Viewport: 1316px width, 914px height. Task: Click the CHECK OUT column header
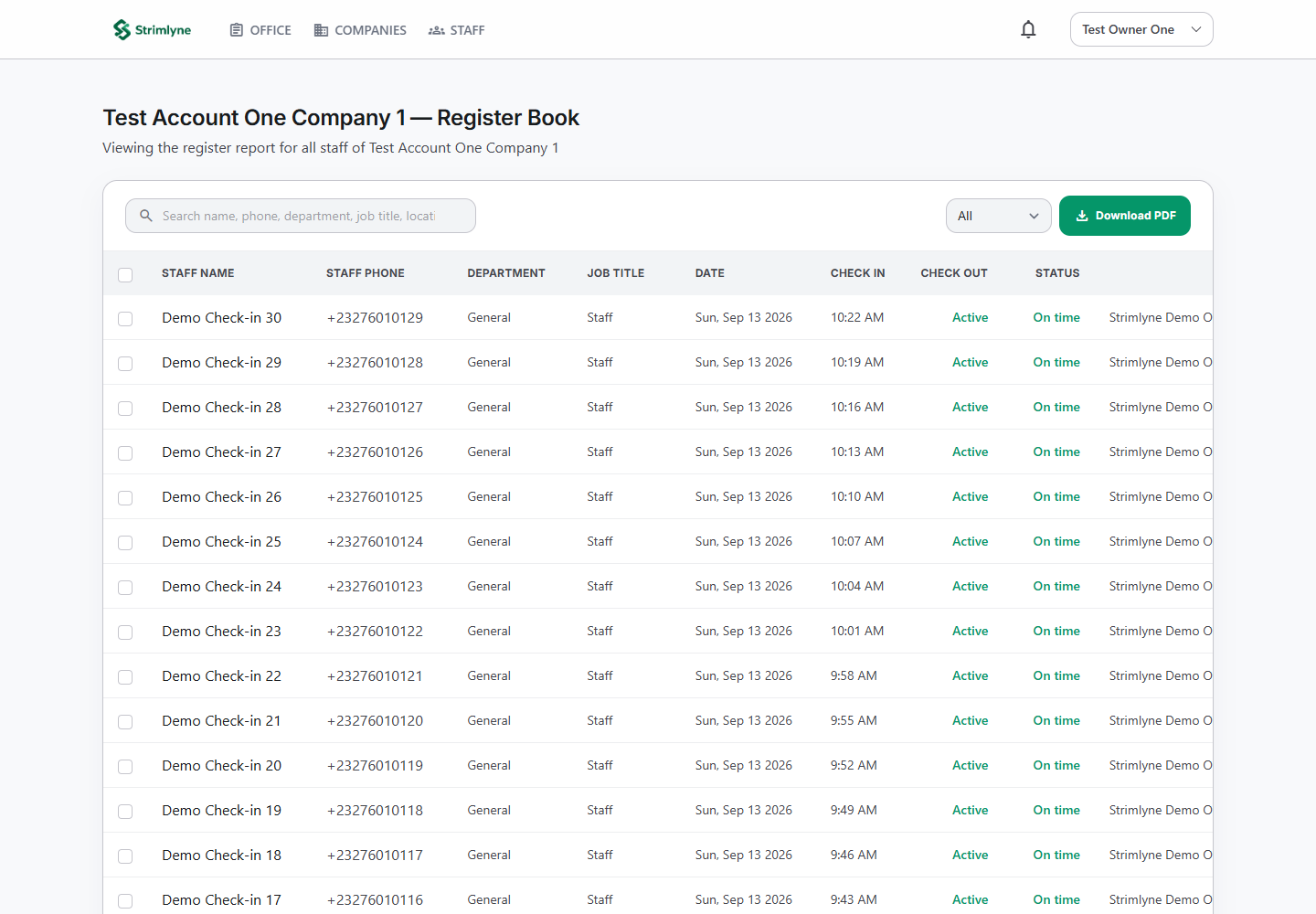[954, 273]
